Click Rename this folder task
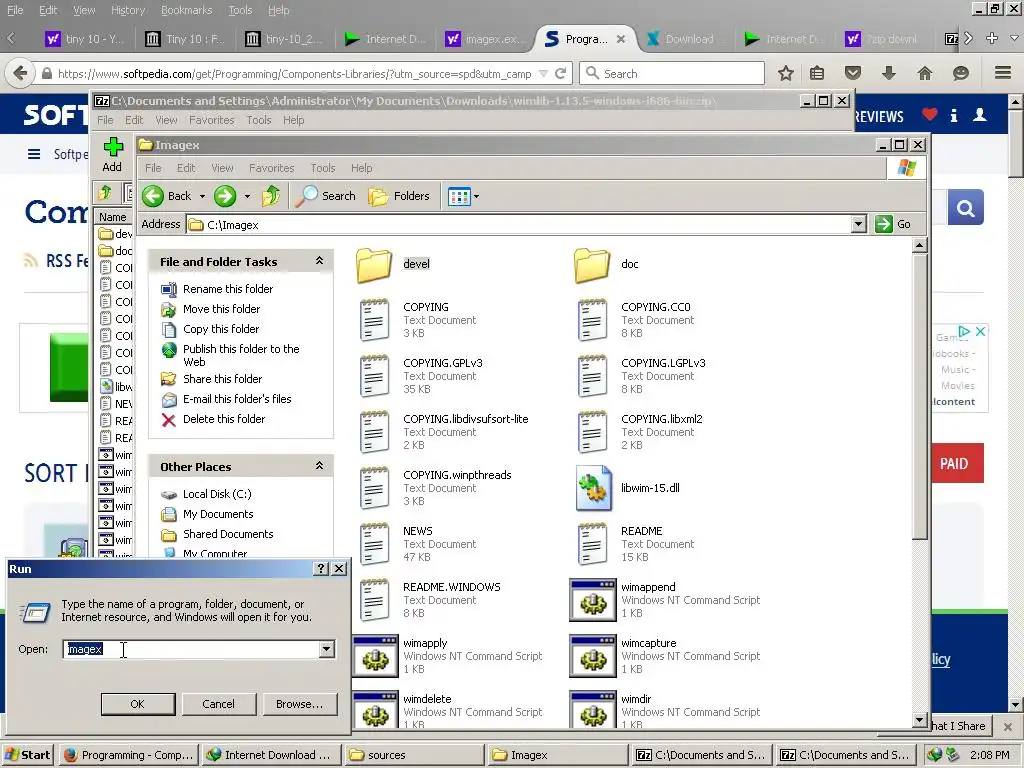Viewport: 1024px width, 768px height. pos(228,289)
